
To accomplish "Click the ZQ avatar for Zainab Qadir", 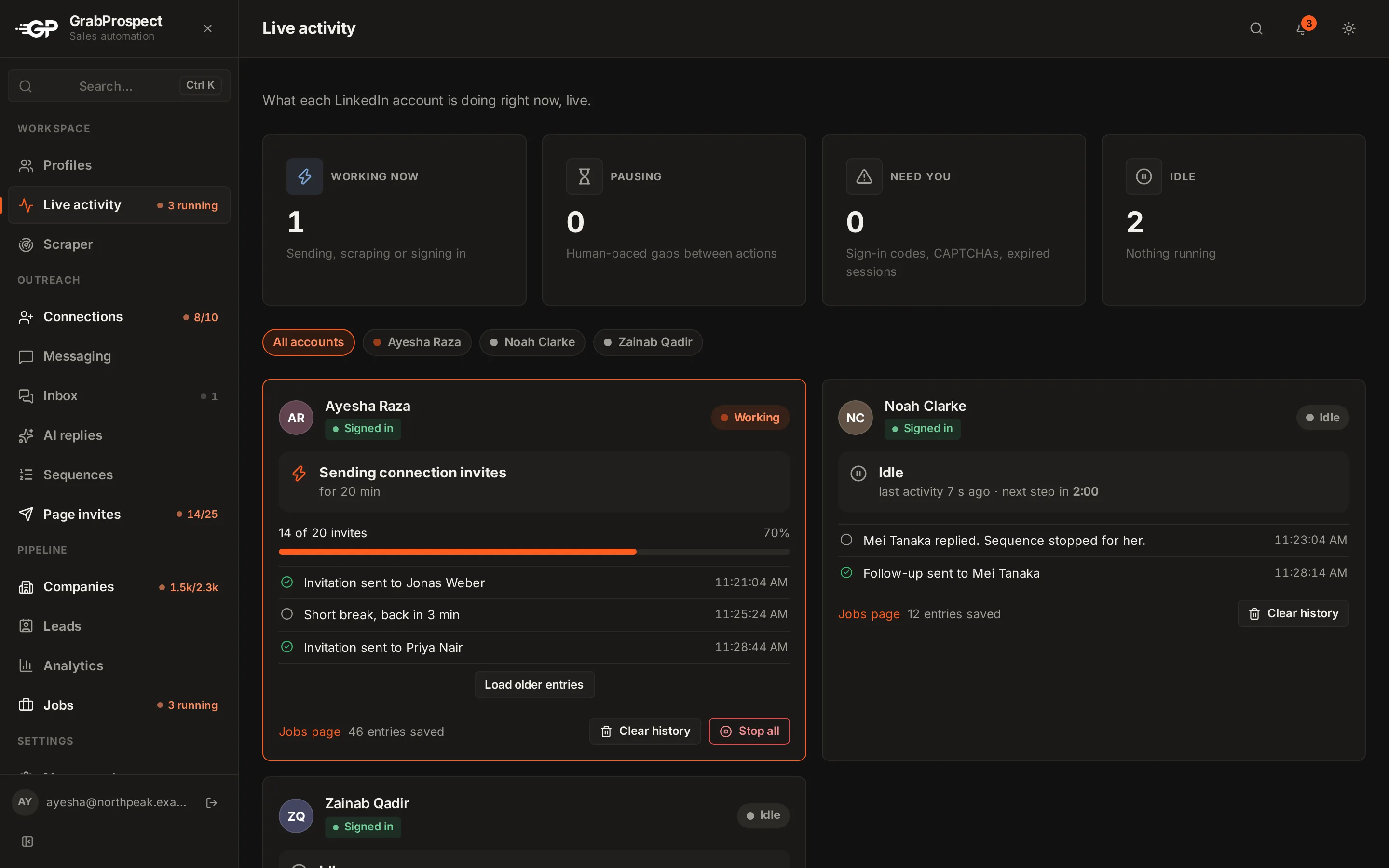I will tap(296, 816).
